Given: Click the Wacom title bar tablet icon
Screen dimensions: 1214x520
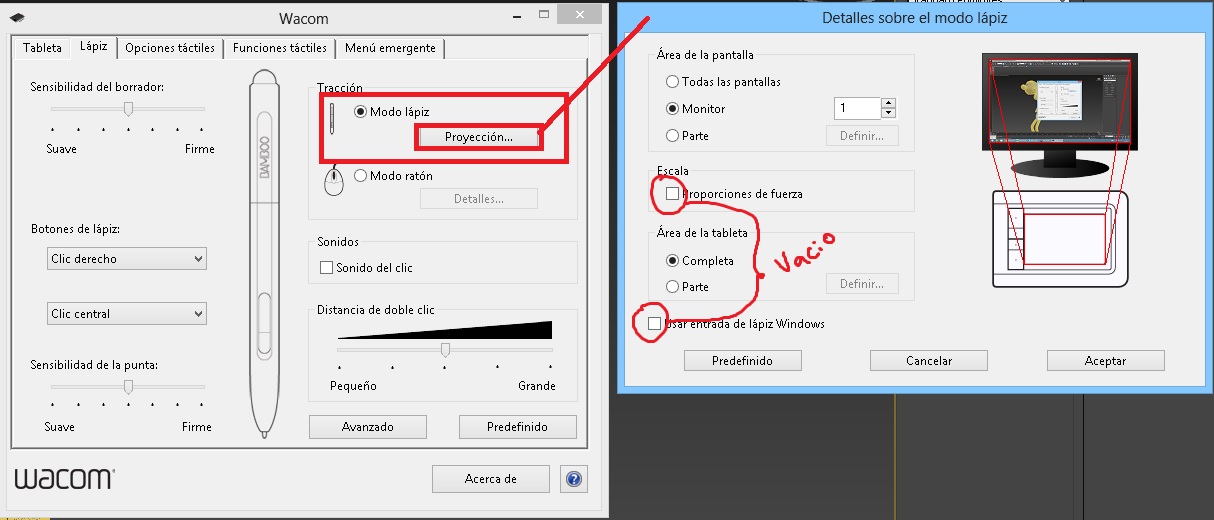Looking at the screenshot, I should pyautogui.click(x=18, y=18).
